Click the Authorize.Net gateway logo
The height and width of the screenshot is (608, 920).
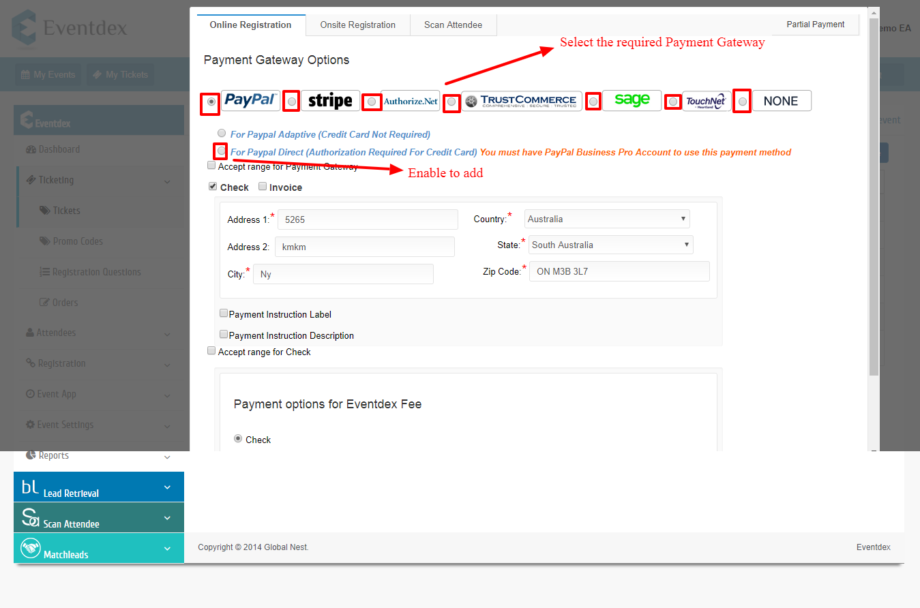411,101
